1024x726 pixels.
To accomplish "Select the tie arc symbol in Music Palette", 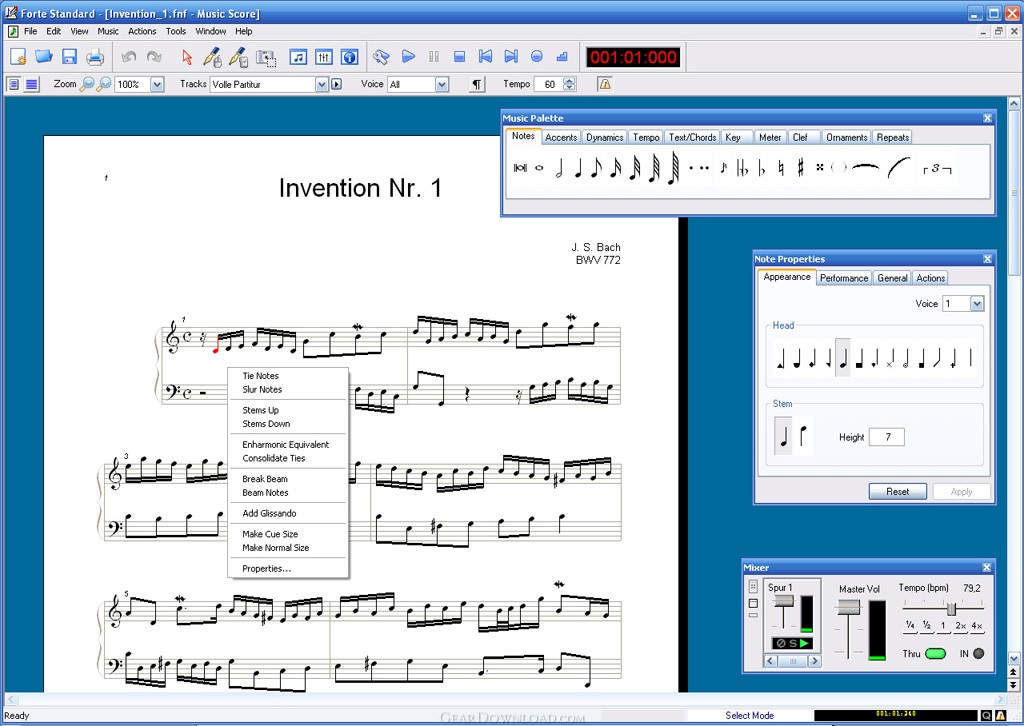I will coord(865,167).
